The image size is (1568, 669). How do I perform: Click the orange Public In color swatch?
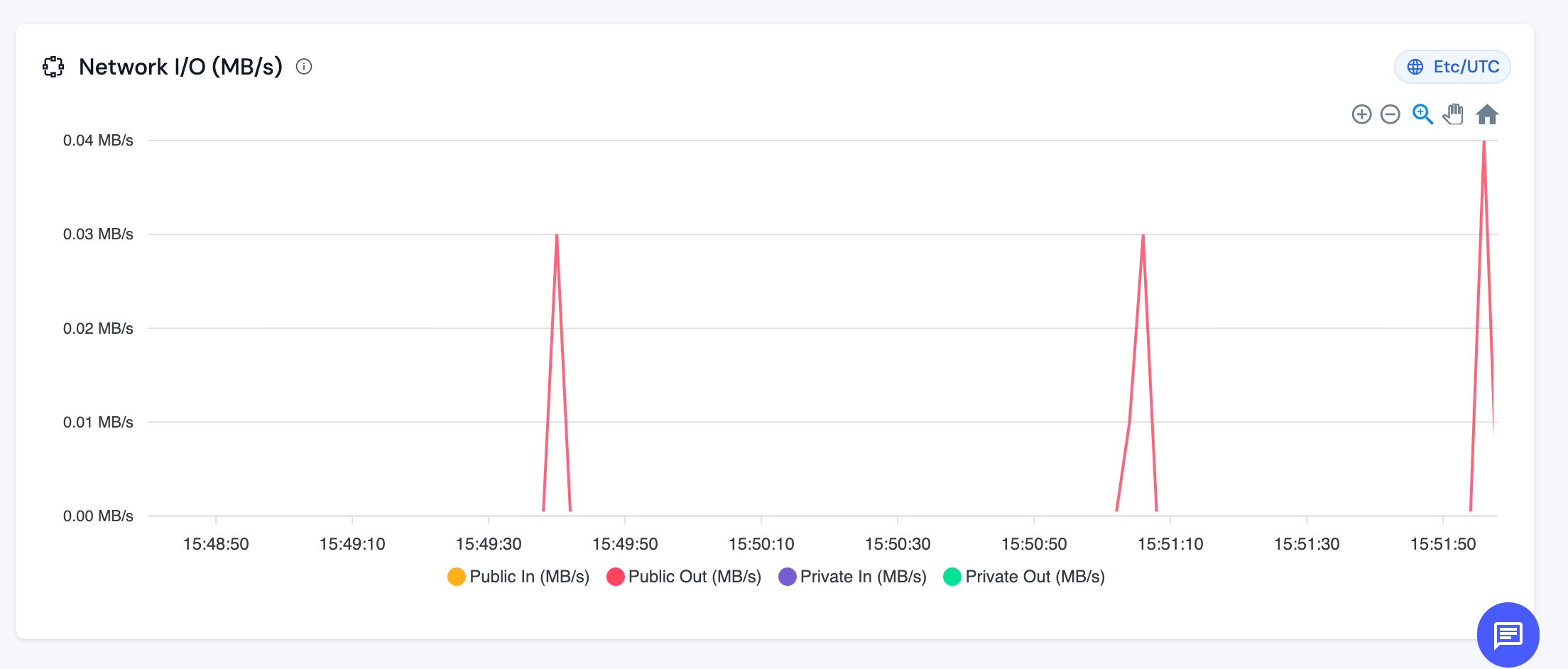pos(456,576)
